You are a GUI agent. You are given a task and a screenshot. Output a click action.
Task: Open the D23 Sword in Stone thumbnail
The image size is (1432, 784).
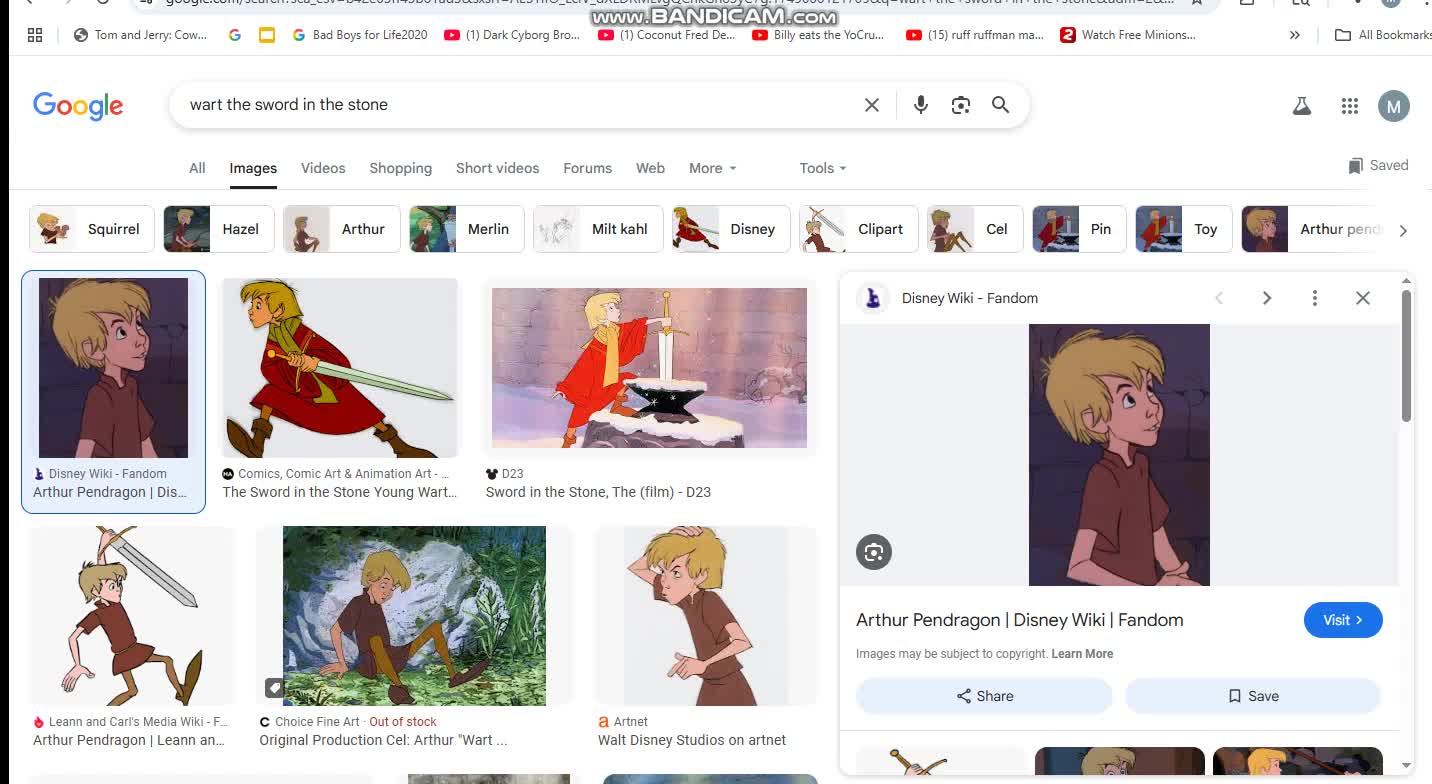coord(649,368)
